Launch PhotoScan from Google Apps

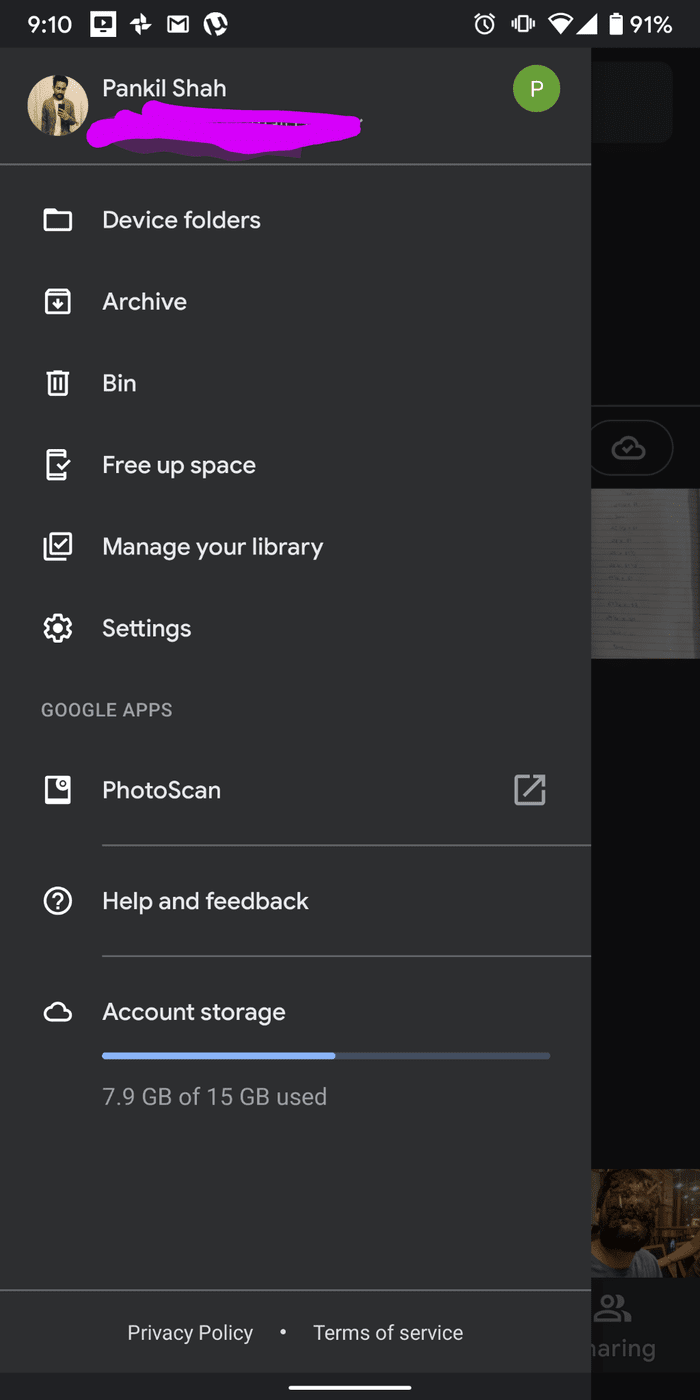[x=295, y=790]
